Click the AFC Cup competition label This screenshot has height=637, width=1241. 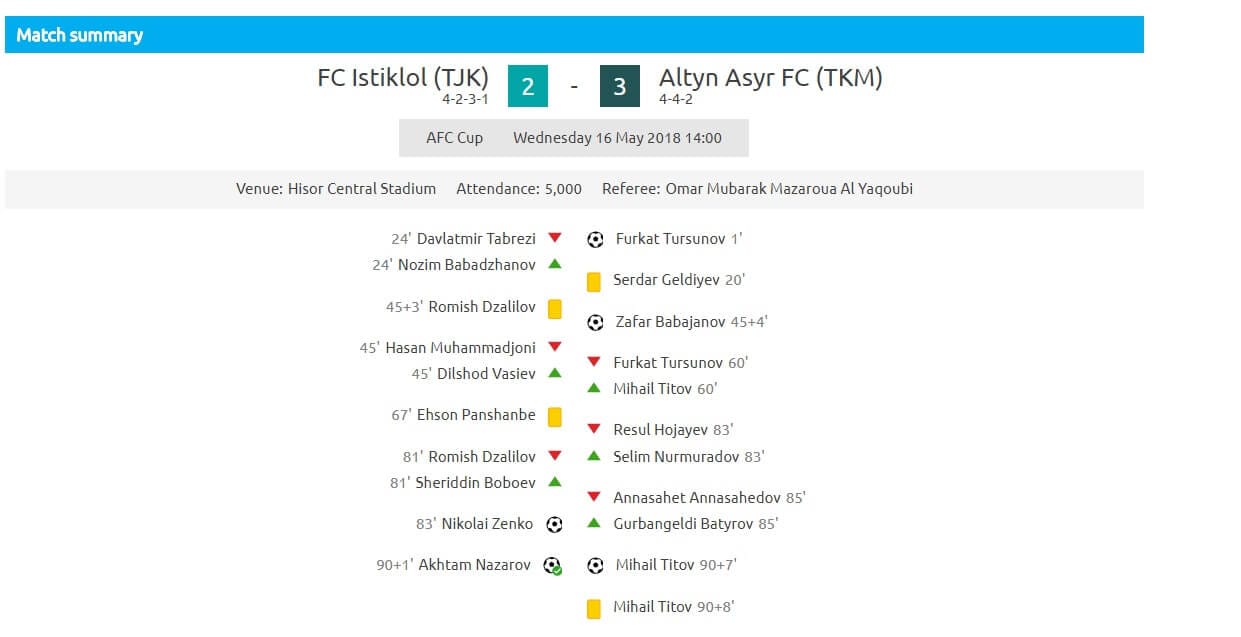pos(455,138)
